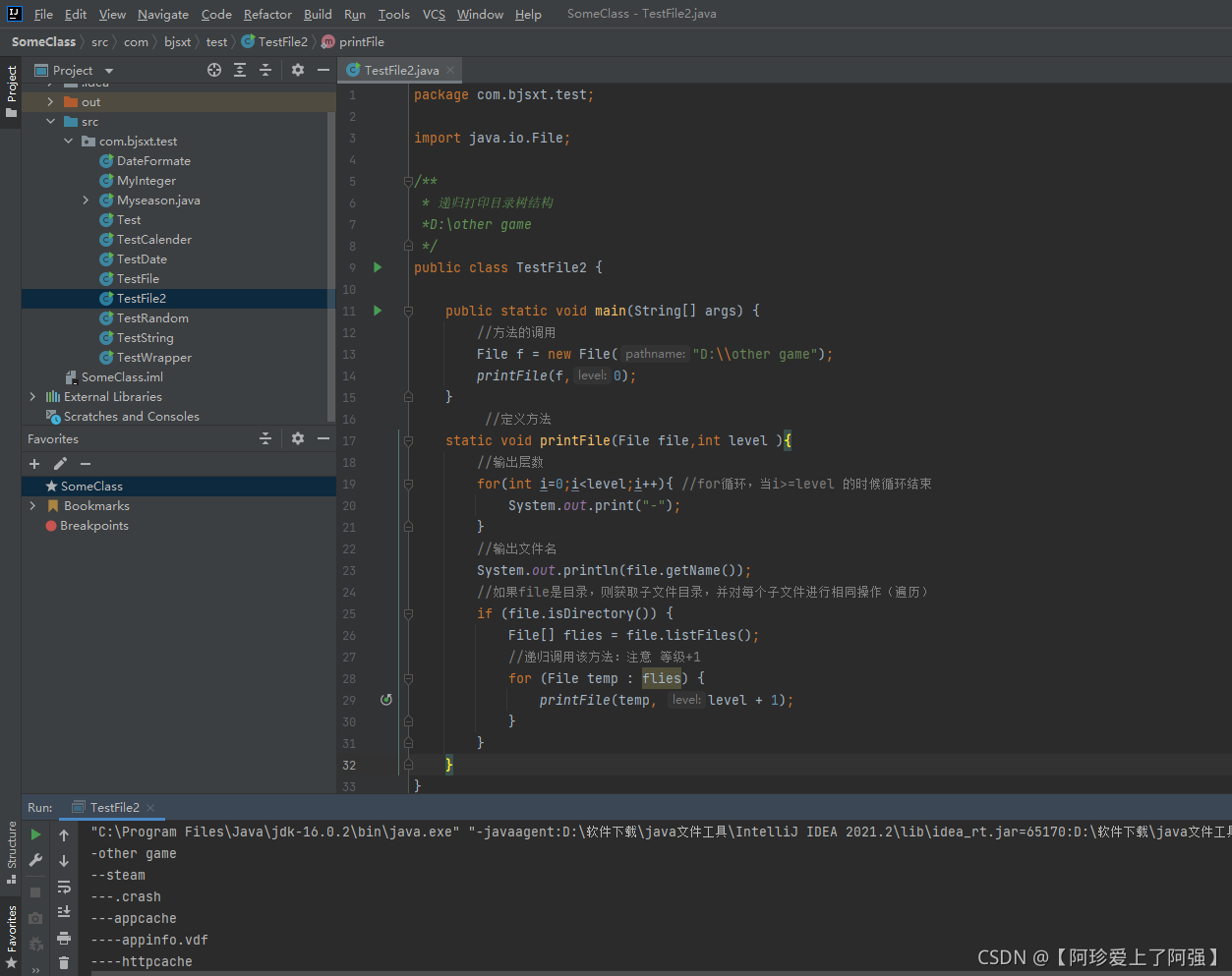Screen dimensions: 1232x976
Task: Click printFile in the breadcrumb bar
Action: click(361, 41)
